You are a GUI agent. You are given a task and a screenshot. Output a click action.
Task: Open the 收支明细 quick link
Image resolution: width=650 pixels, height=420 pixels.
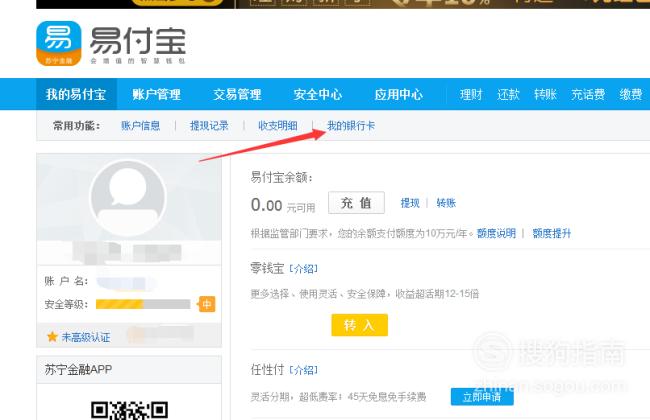point(278,126)
